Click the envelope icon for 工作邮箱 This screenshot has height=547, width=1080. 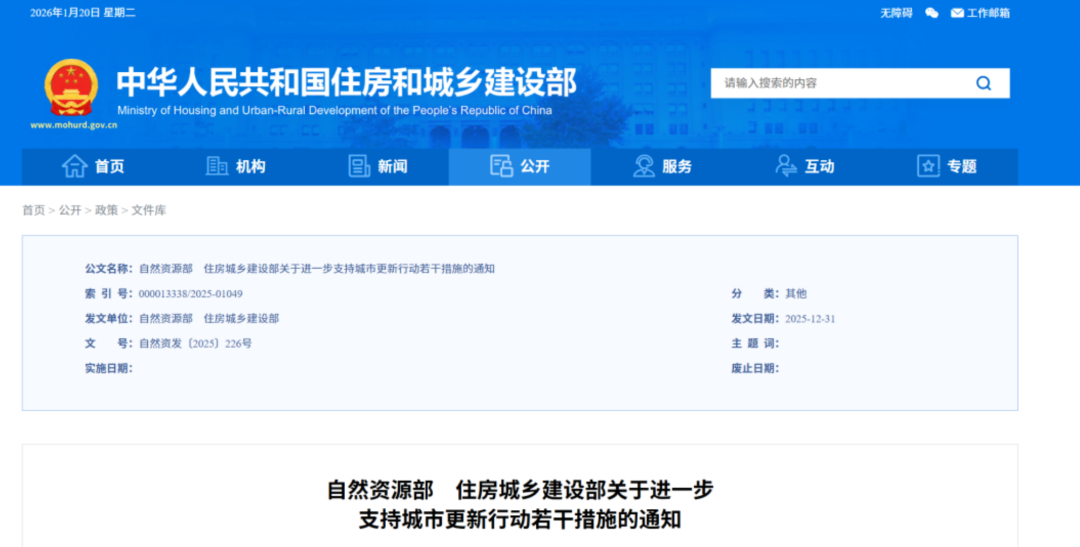(x=957, y=13)
